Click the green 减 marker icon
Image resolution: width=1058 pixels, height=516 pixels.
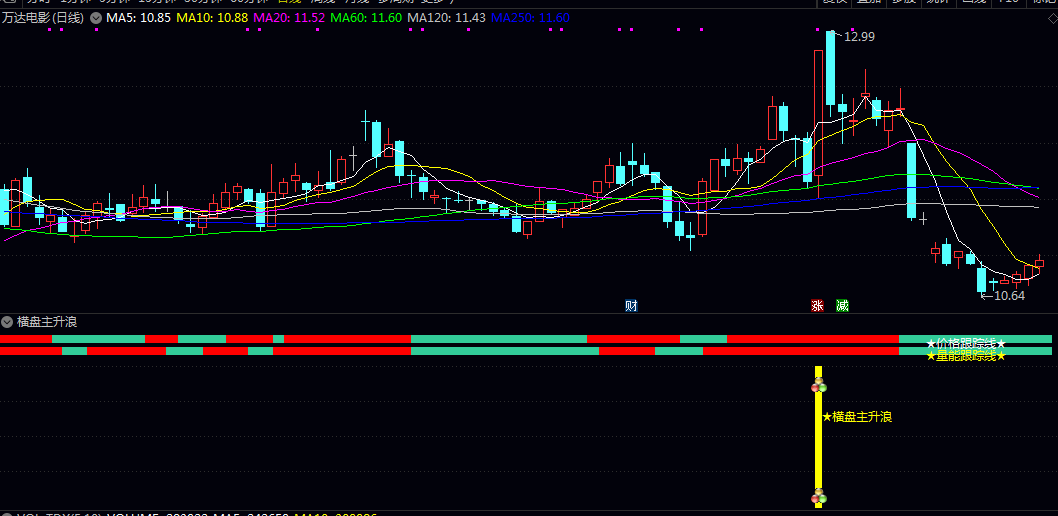842,306
